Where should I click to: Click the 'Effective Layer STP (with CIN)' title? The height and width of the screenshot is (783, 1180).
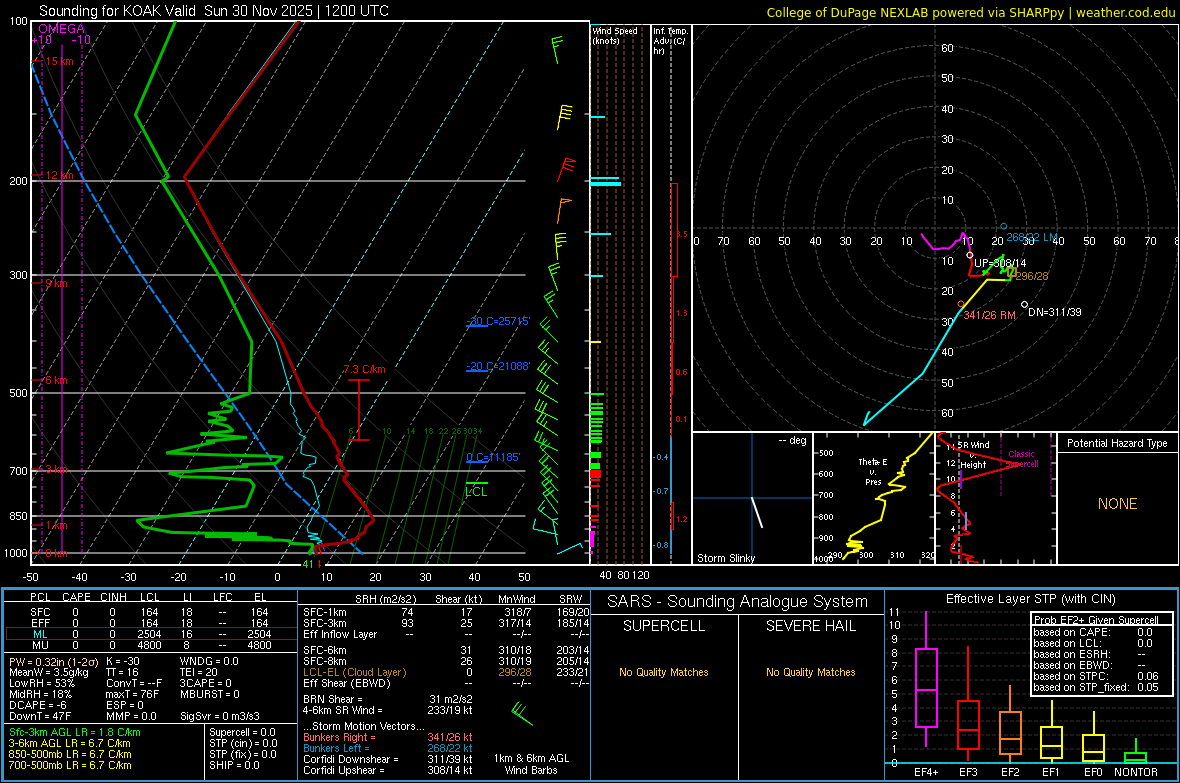[1031, 599]
